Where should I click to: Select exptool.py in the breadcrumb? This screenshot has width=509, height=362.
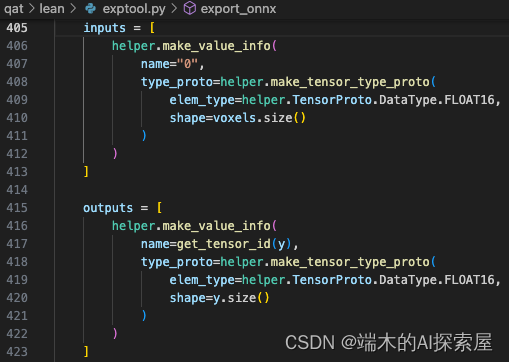tap(134, 9)
